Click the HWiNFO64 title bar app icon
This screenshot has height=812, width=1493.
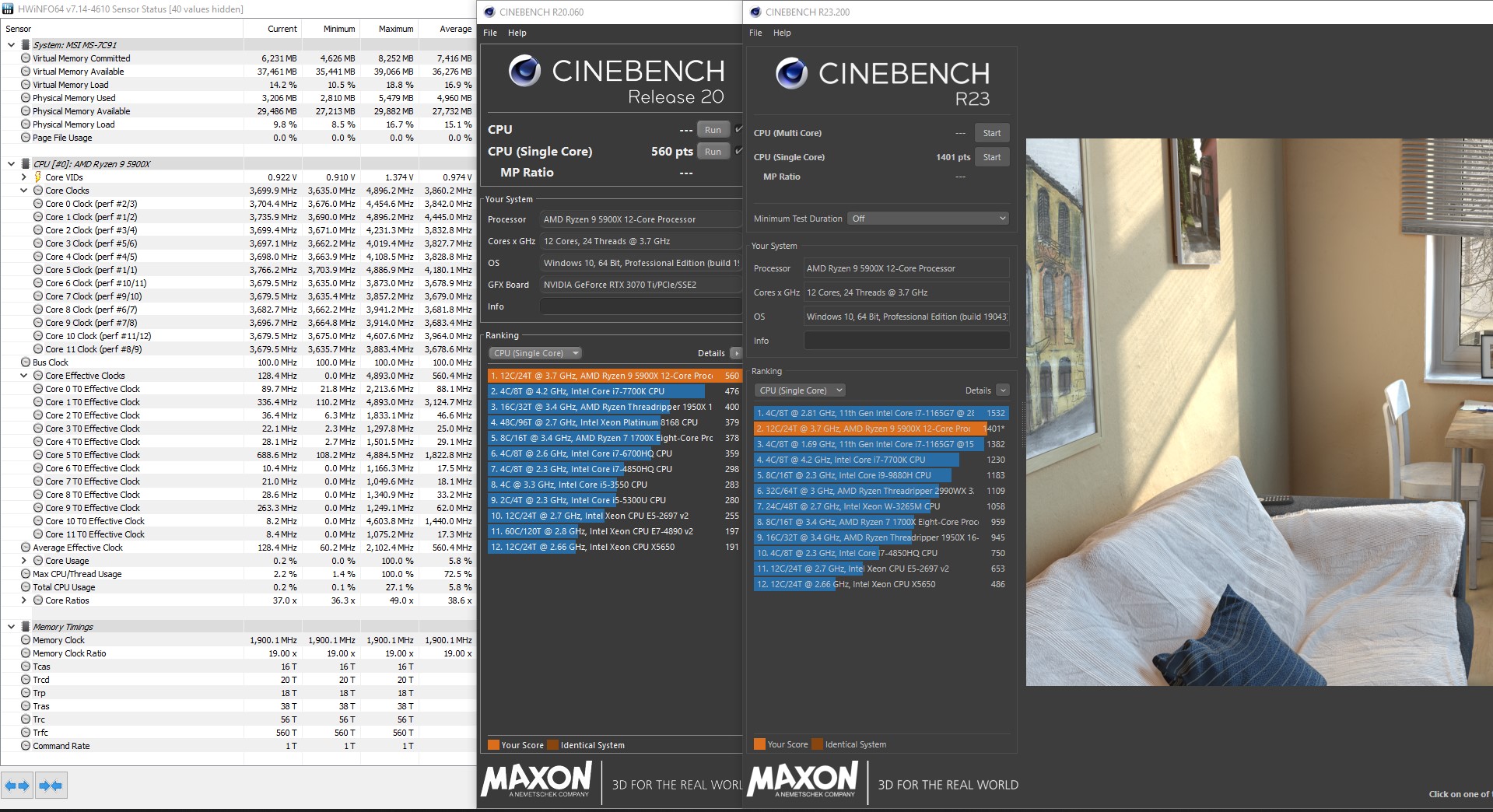(9, 9)
